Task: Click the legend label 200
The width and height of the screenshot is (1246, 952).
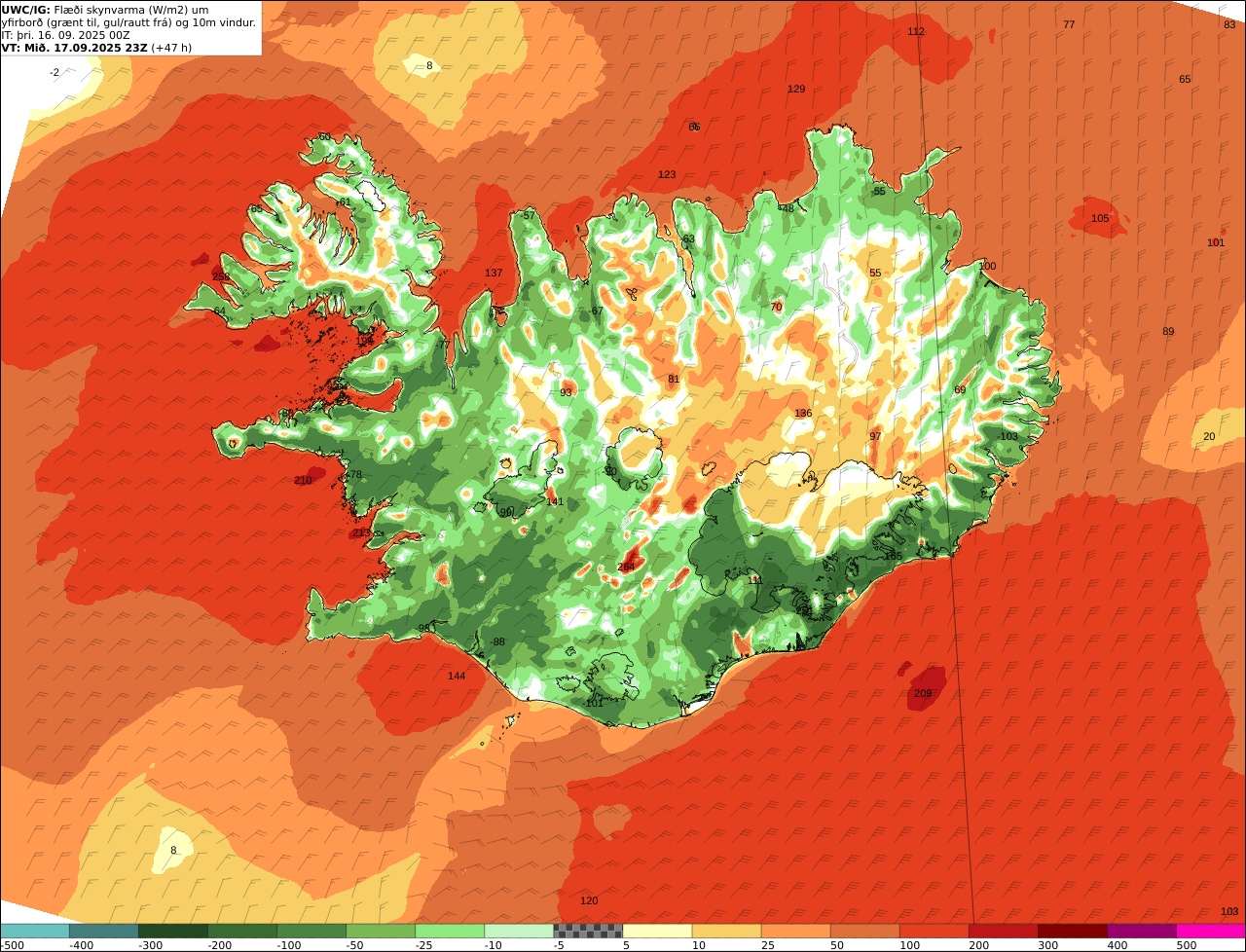Action: pyautogui.click(x=978, y=945)
